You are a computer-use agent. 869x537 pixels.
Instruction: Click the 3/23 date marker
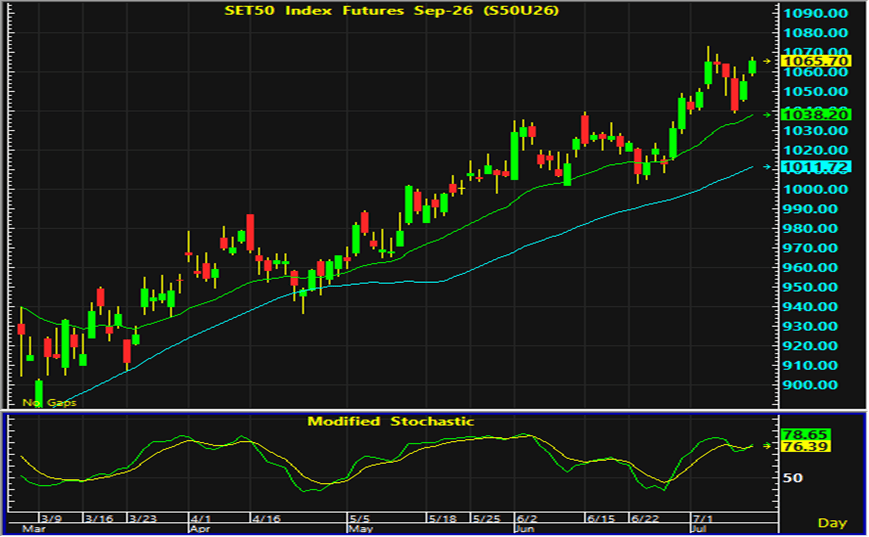(x=142, y=519)
